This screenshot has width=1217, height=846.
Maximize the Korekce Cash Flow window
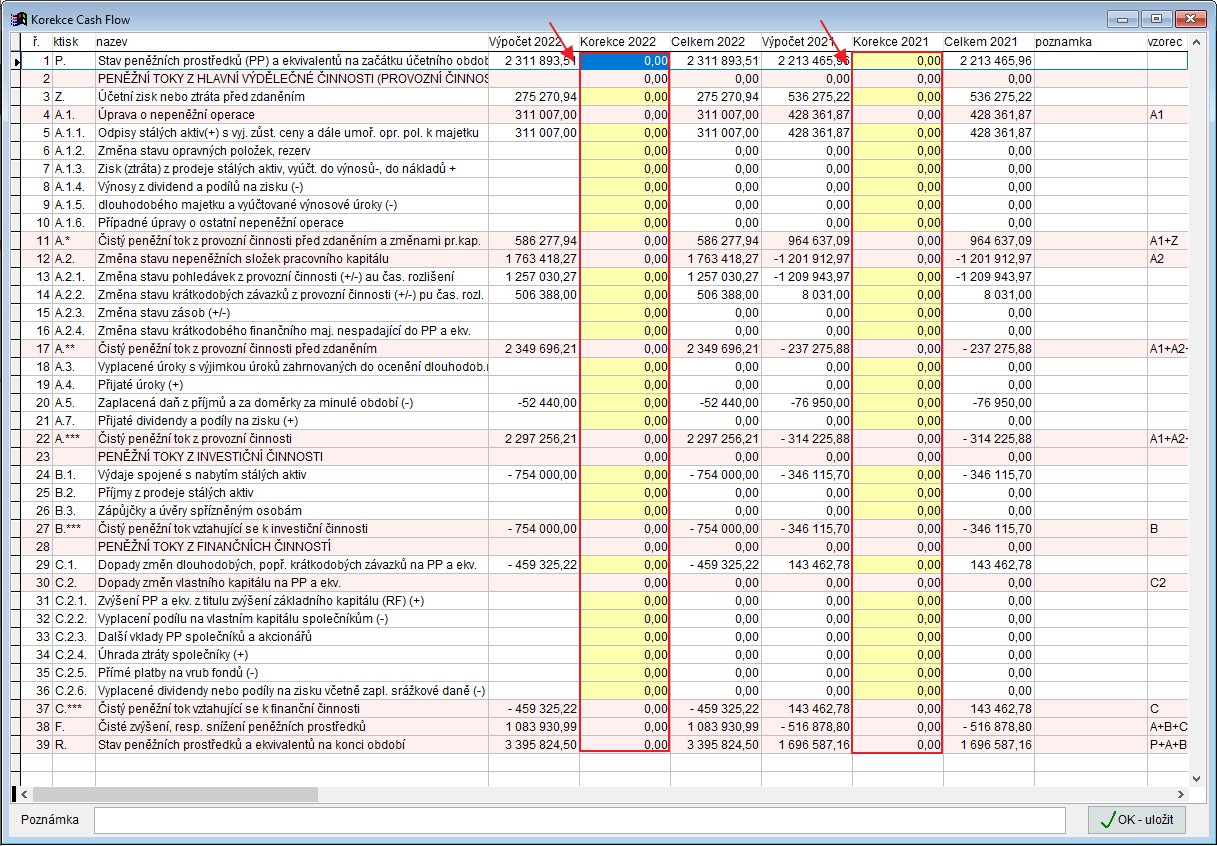click(1156, 19)
